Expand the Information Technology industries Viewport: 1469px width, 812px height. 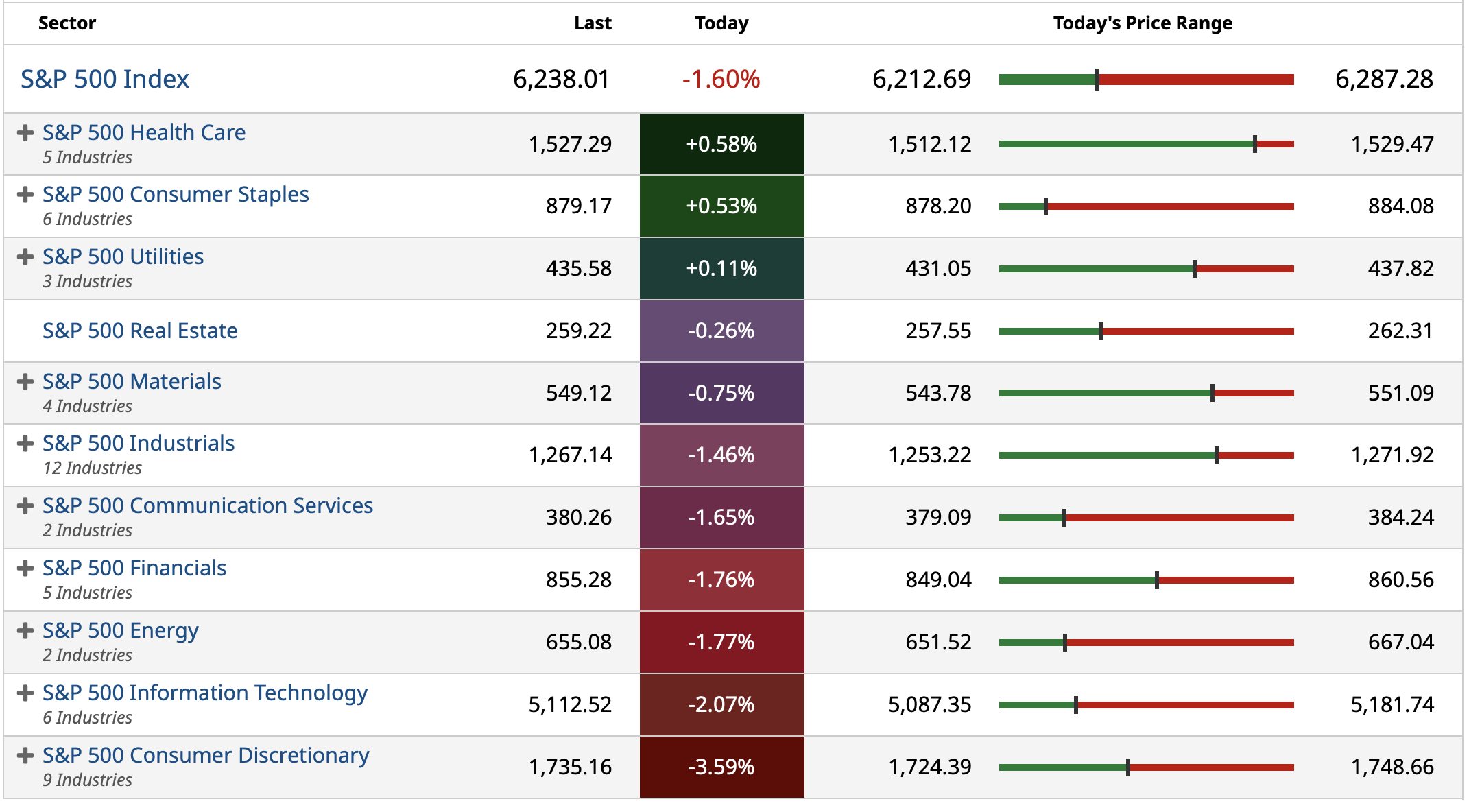pos(25,693)
